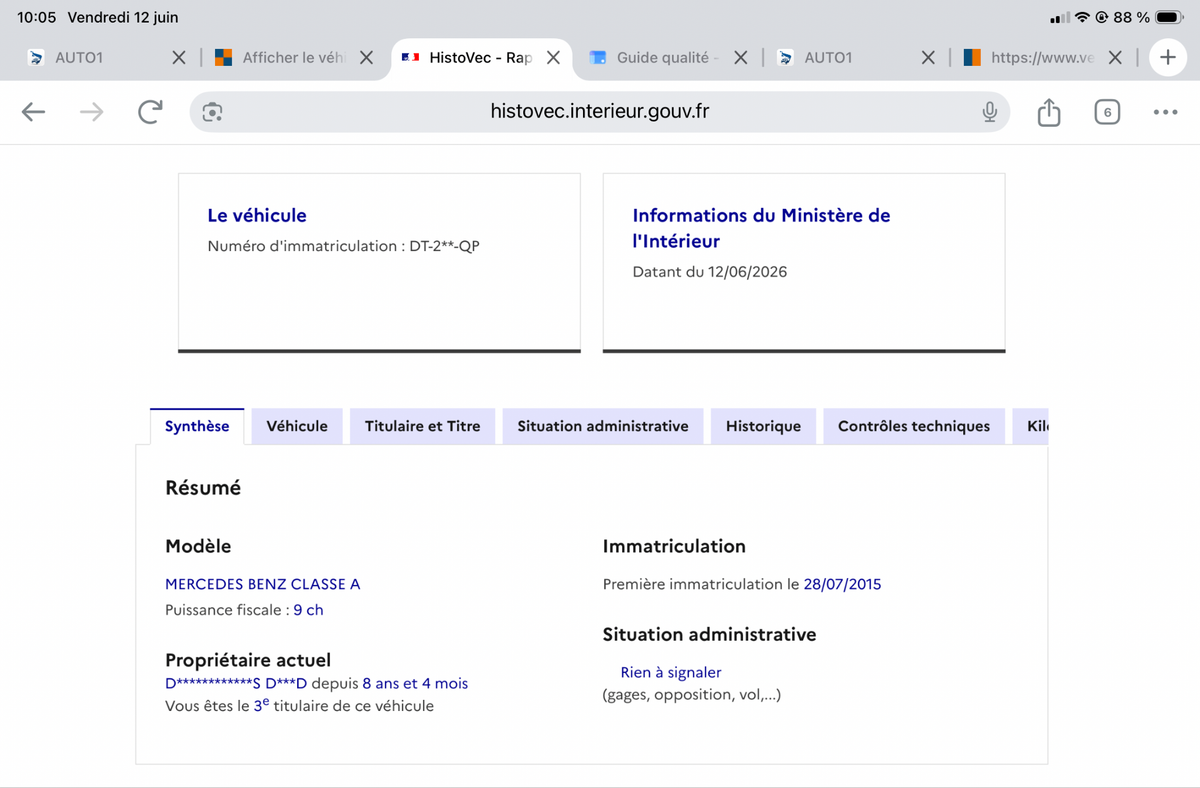
Task: Switch to the Afficher le véhicule tab
Action: click(280, 58)
